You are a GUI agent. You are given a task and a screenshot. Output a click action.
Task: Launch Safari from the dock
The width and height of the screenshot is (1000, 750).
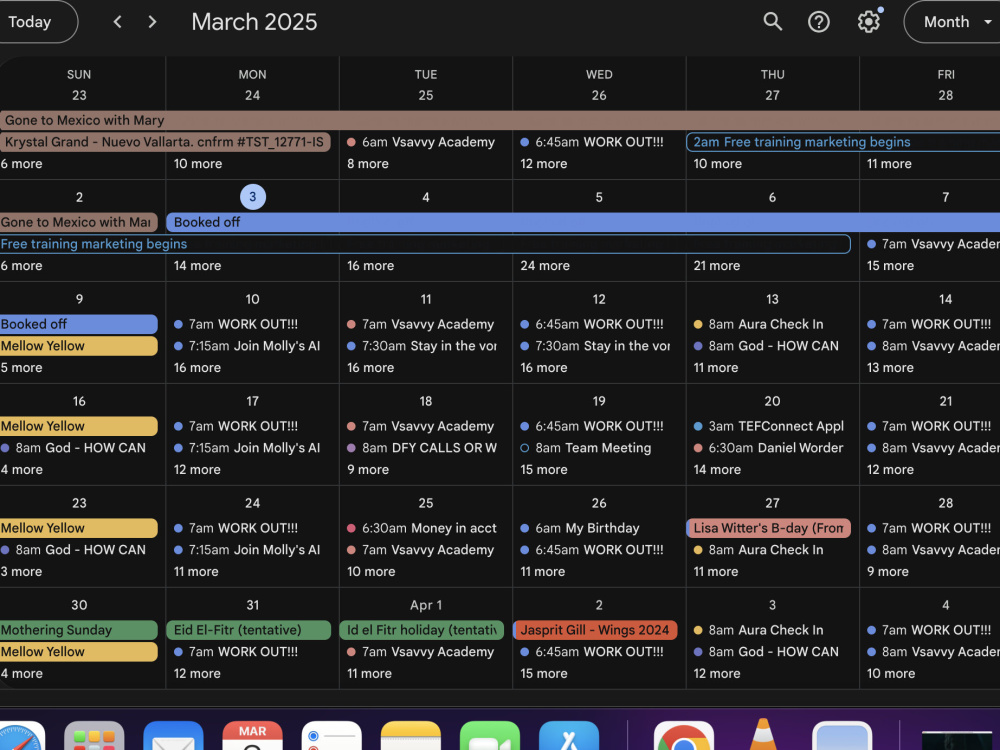pos(19,737)
